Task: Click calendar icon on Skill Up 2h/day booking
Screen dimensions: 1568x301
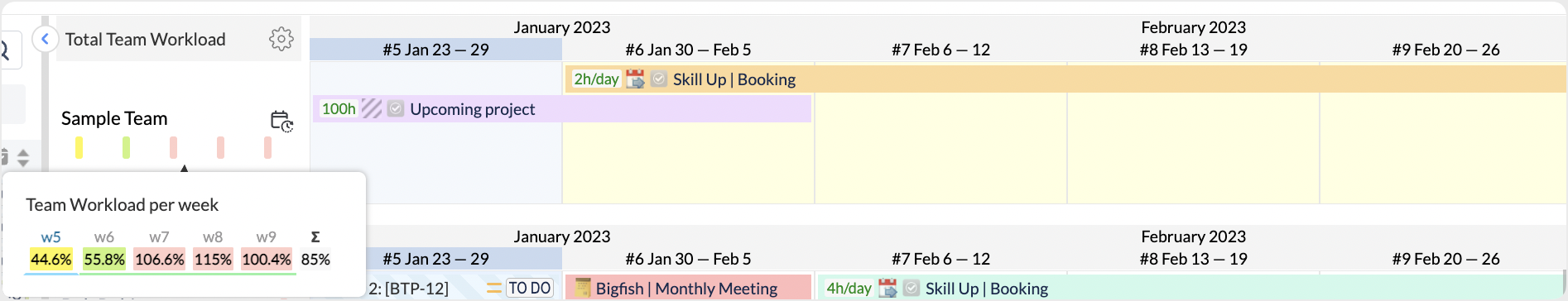Action: (635, 79)
